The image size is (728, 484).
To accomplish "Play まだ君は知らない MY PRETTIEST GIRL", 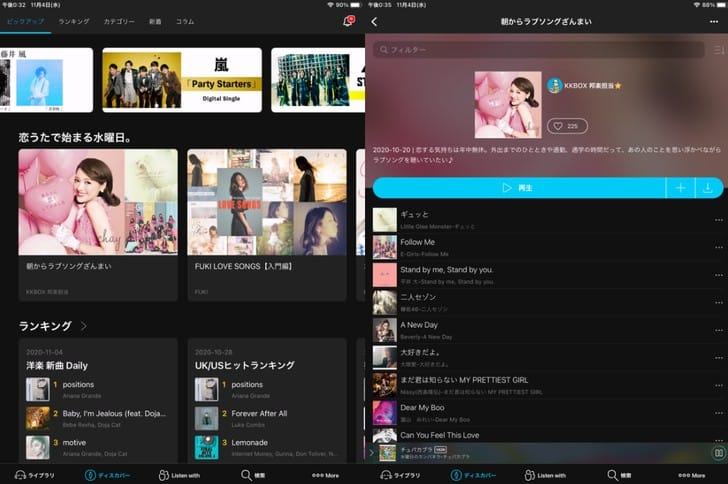I will (541, 386).
